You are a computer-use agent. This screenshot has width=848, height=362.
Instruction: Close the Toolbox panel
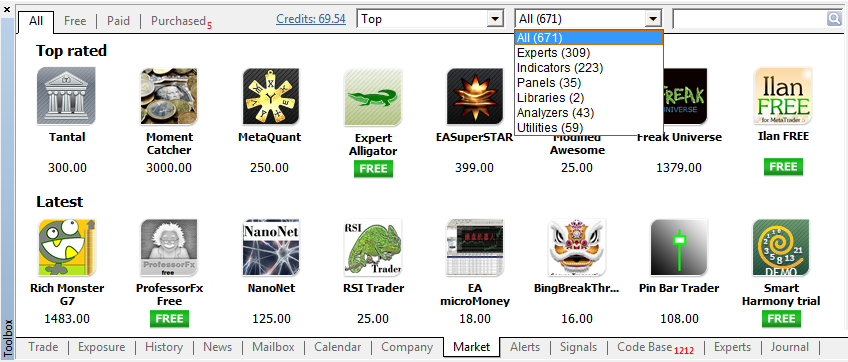pyautogui.click(x=7, y=9)
